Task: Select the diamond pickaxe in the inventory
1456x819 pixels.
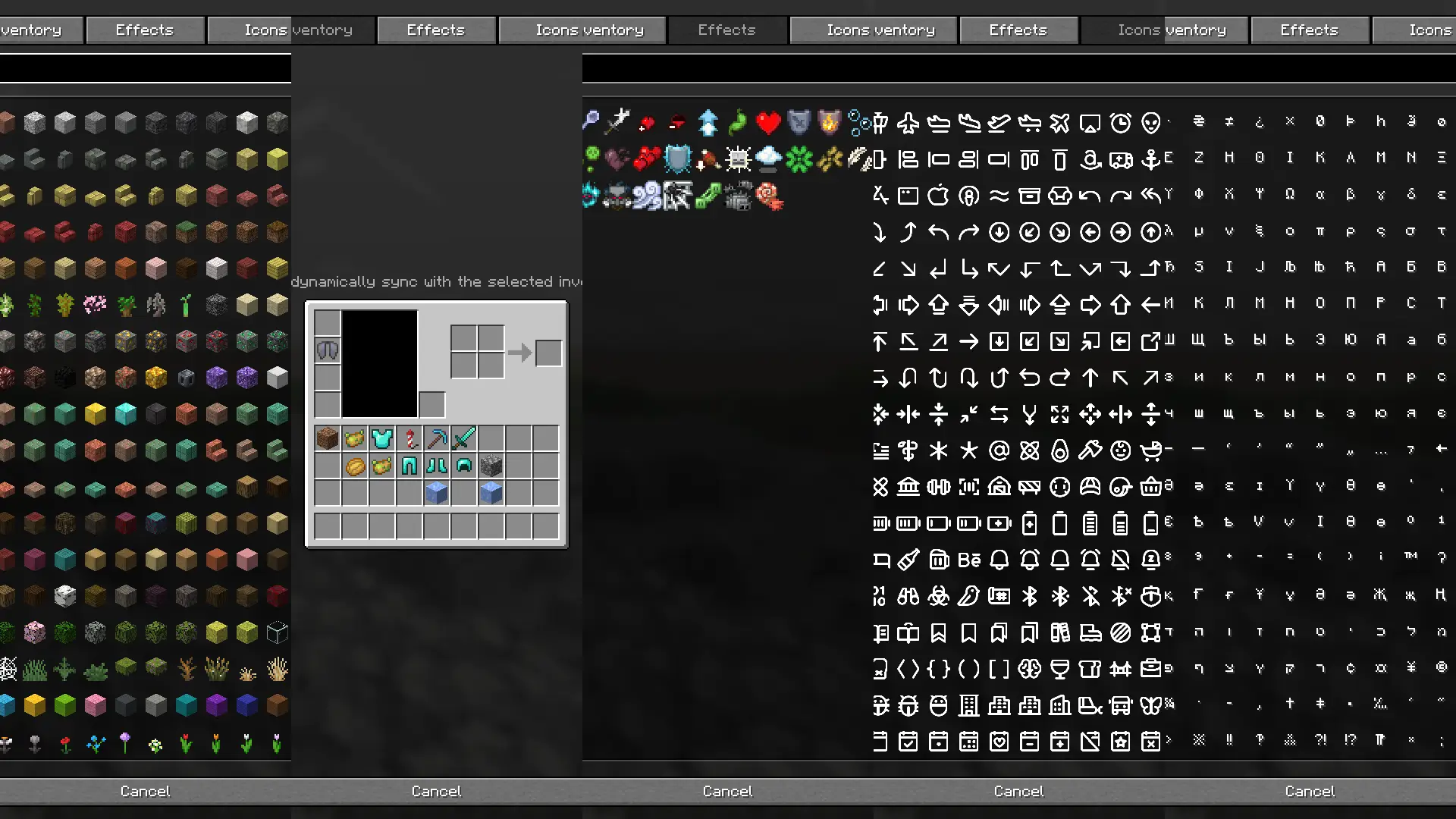Action: click(437, 438)
